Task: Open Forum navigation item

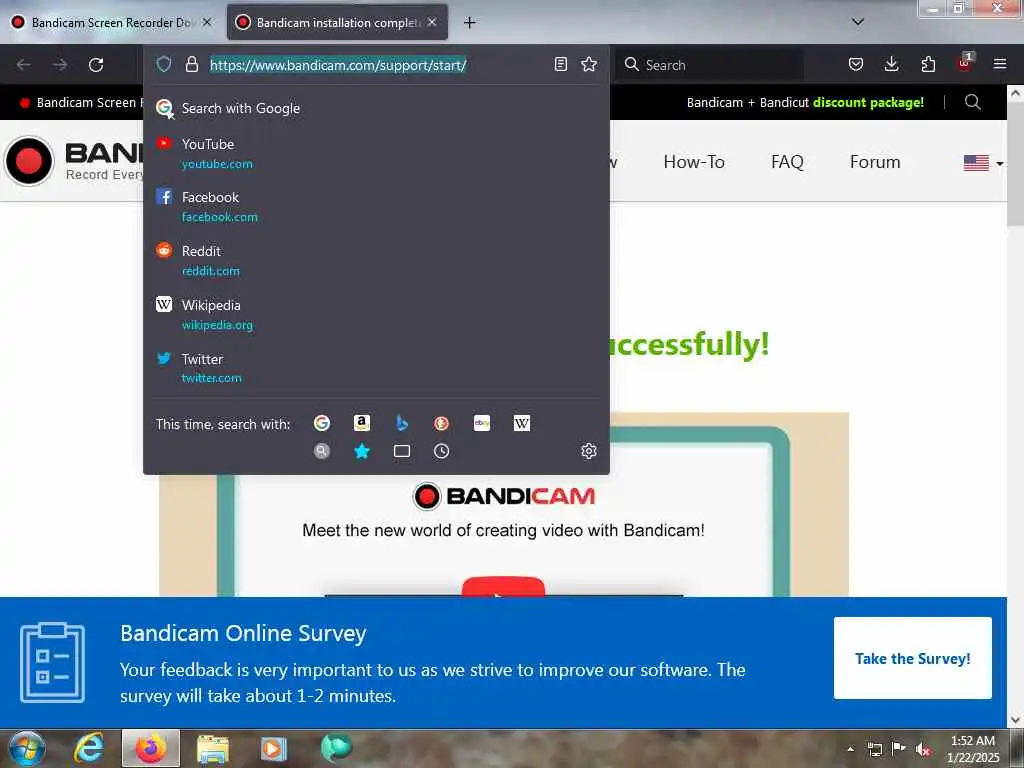Action: 874,162
